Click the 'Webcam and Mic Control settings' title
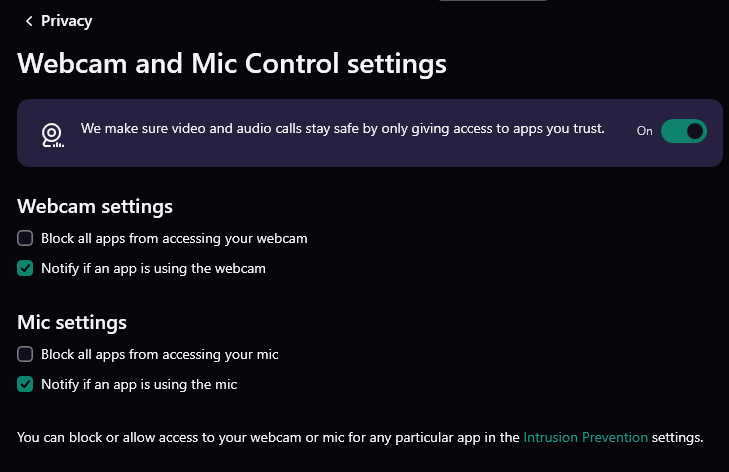The width and height of the screenshot is (729, 472). coord(232,64)
